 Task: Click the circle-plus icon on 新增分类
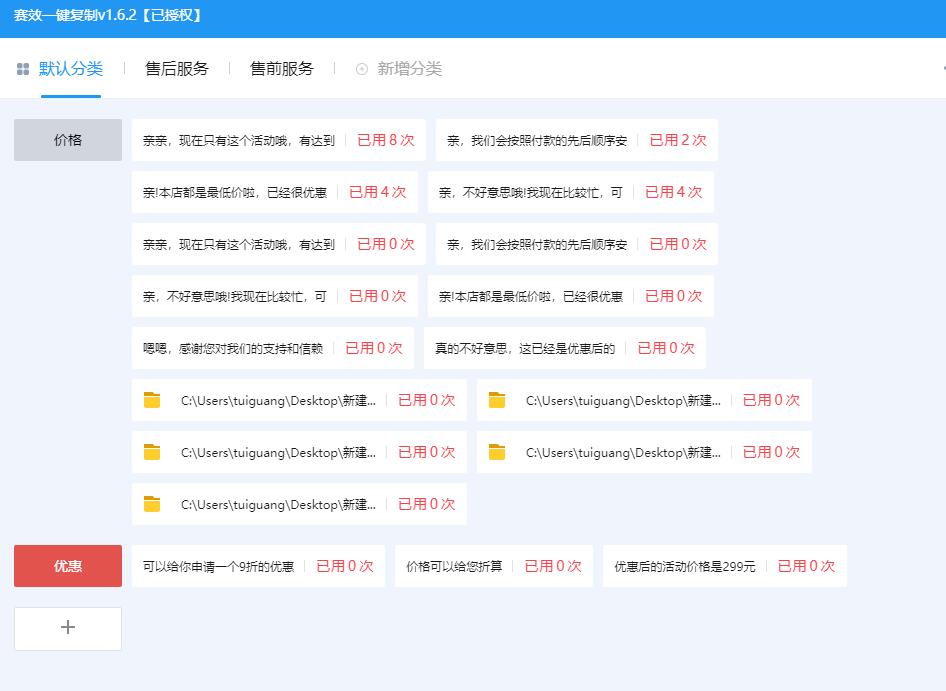[x=361, y=69]
